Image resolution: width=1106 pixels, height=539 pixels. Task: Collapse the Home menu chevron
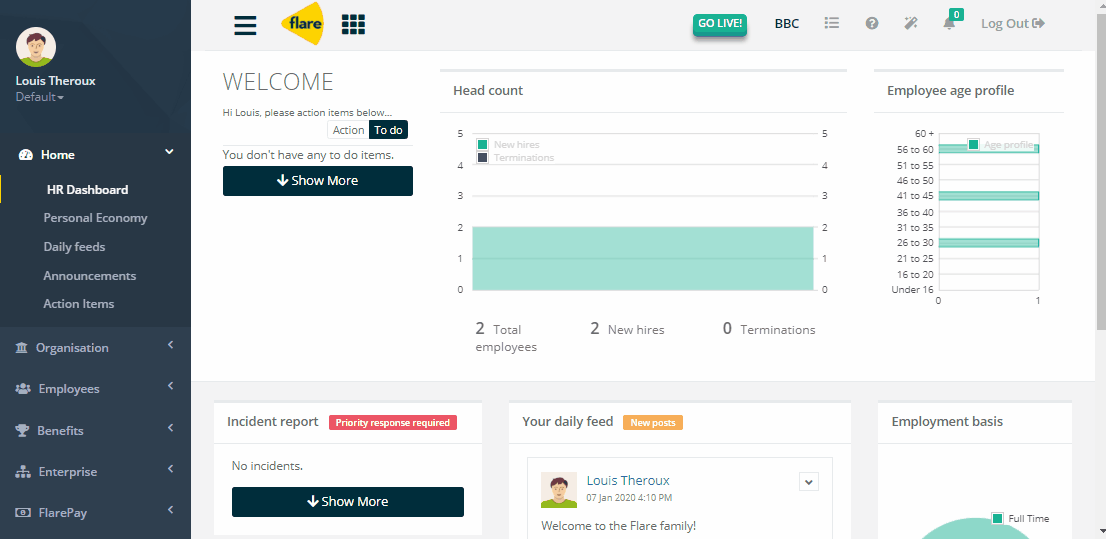(x=169, y=152)
